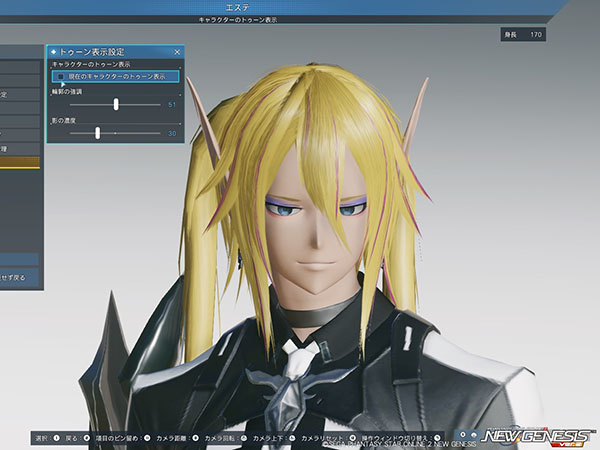Select the gold highlighted row in left menu
600x450 pixels.
pyautogui.click(x=20, y=162)
